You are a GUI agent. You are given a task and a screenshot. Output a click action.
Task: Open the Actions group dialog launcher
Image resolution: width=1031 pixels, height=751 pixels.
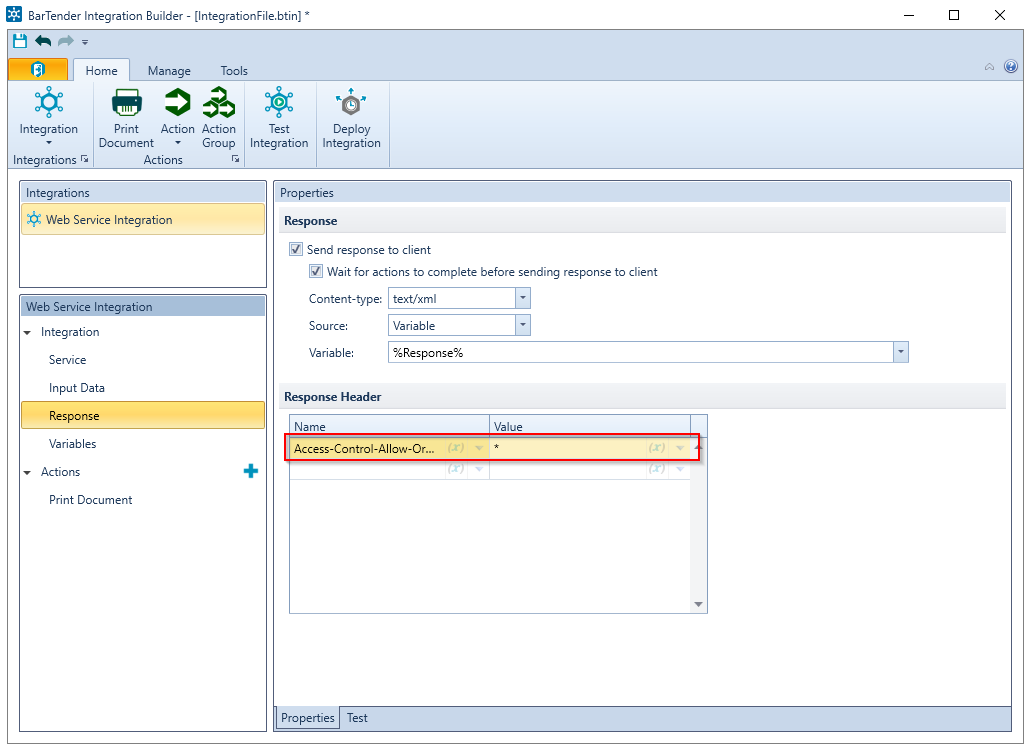pyautogui.click(x=235, y=159)
